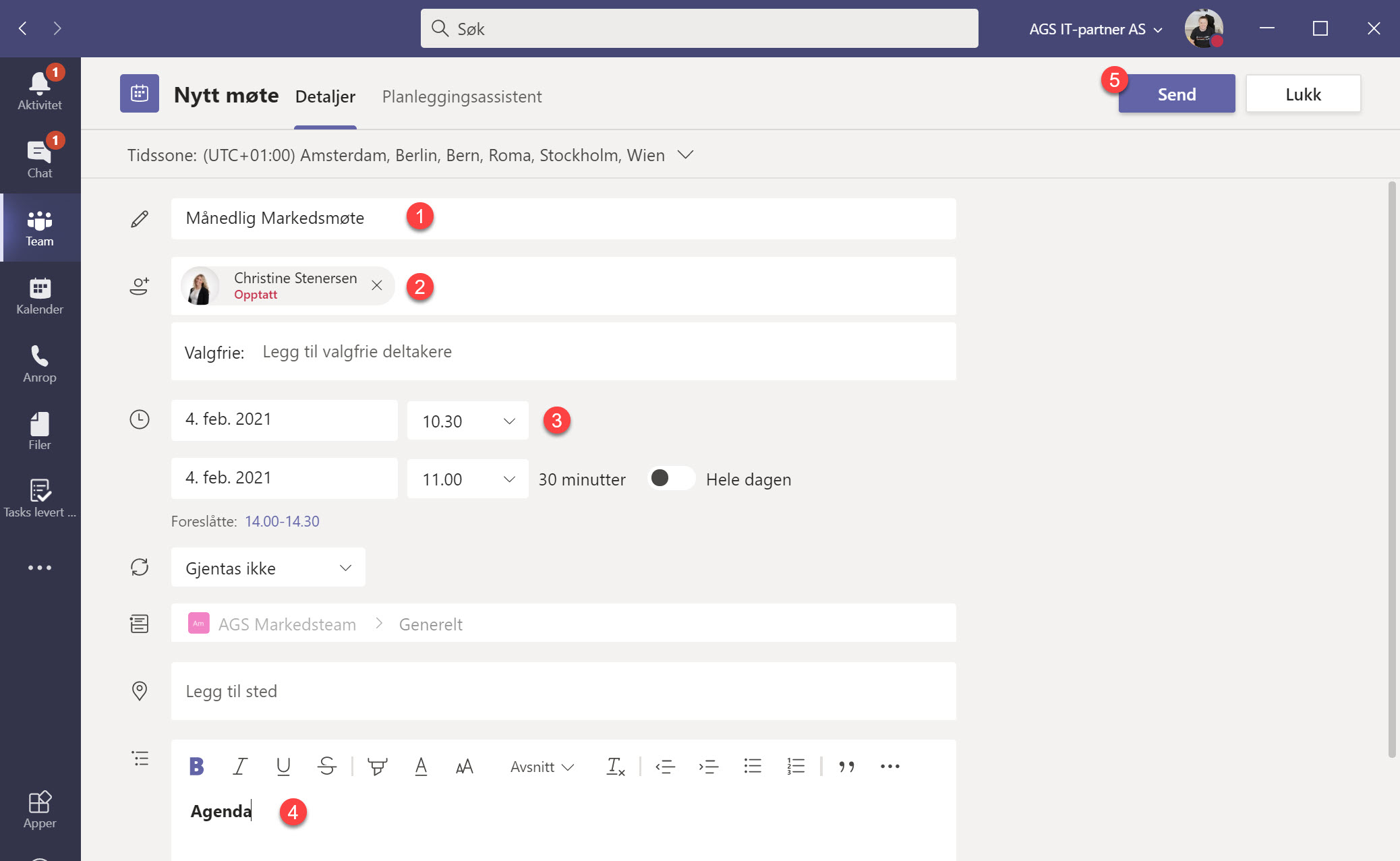Screen dimensions: 1400x861
Task: Click the underline formatting icon
Action: click(283, 766)
